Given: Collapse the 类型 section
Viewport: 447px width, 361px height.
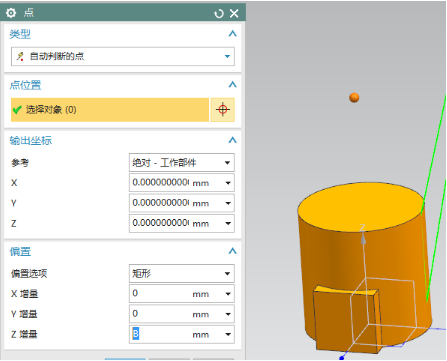Looking at the screenshot, I should 232,34.
